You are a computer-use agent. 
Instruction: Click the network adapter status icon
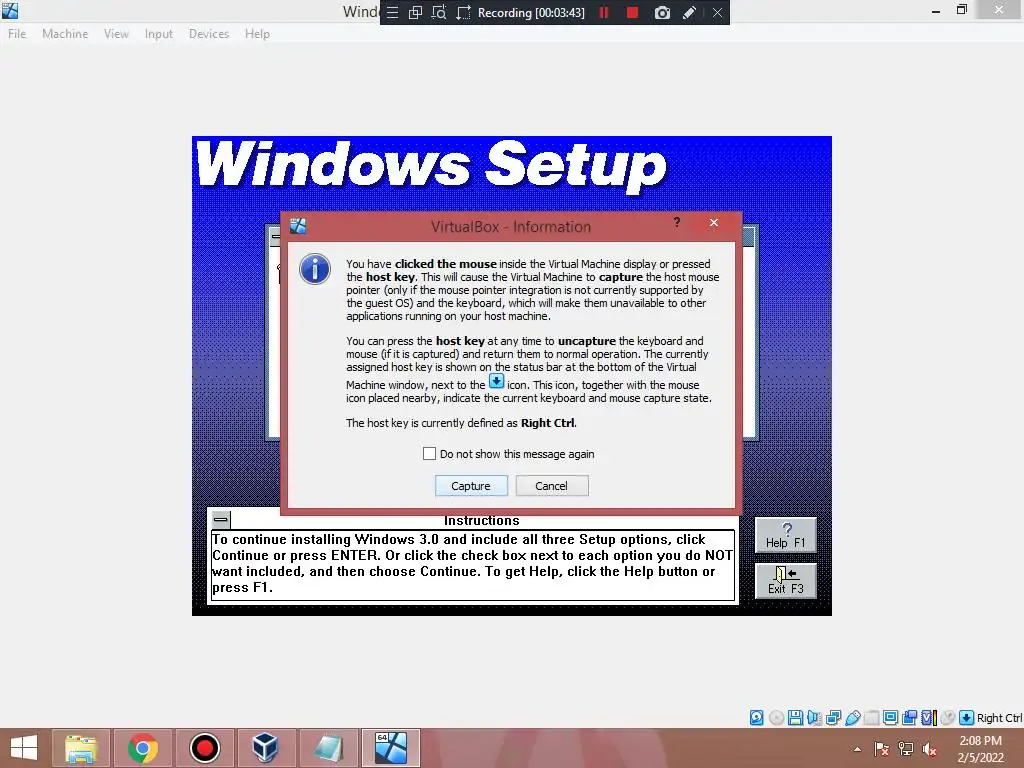coord(833,718)
